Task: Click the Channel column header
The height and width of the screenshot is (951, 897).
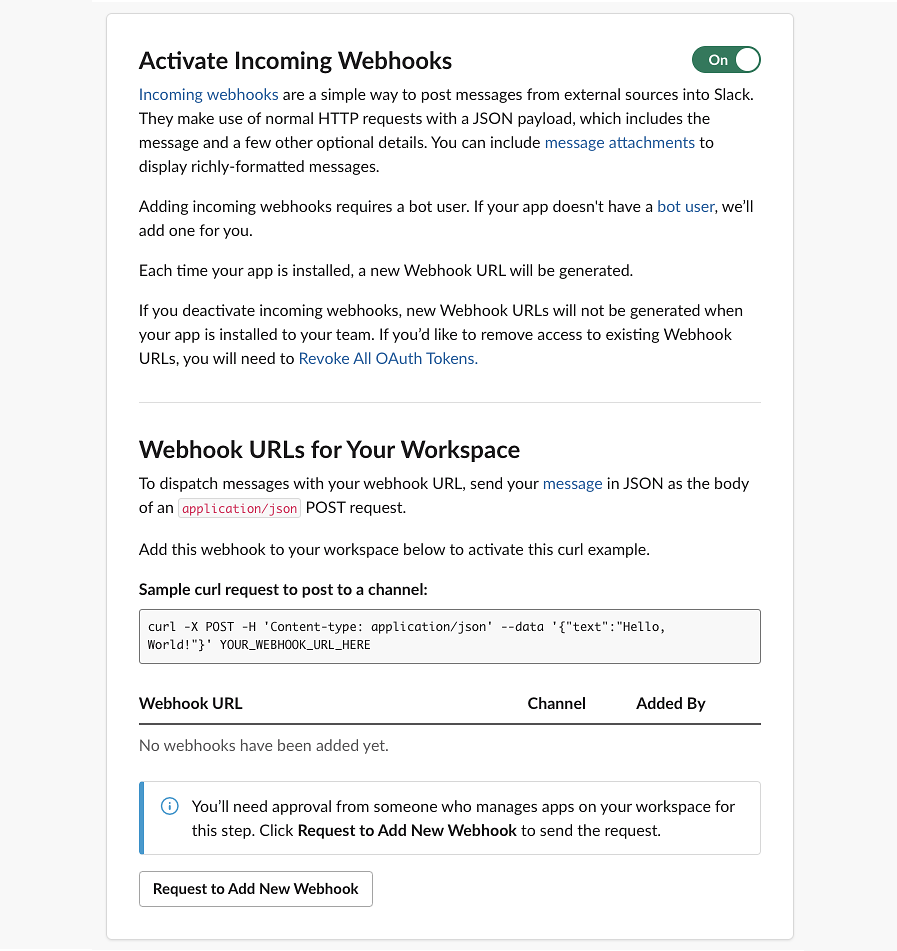Action: coord(556,704)
